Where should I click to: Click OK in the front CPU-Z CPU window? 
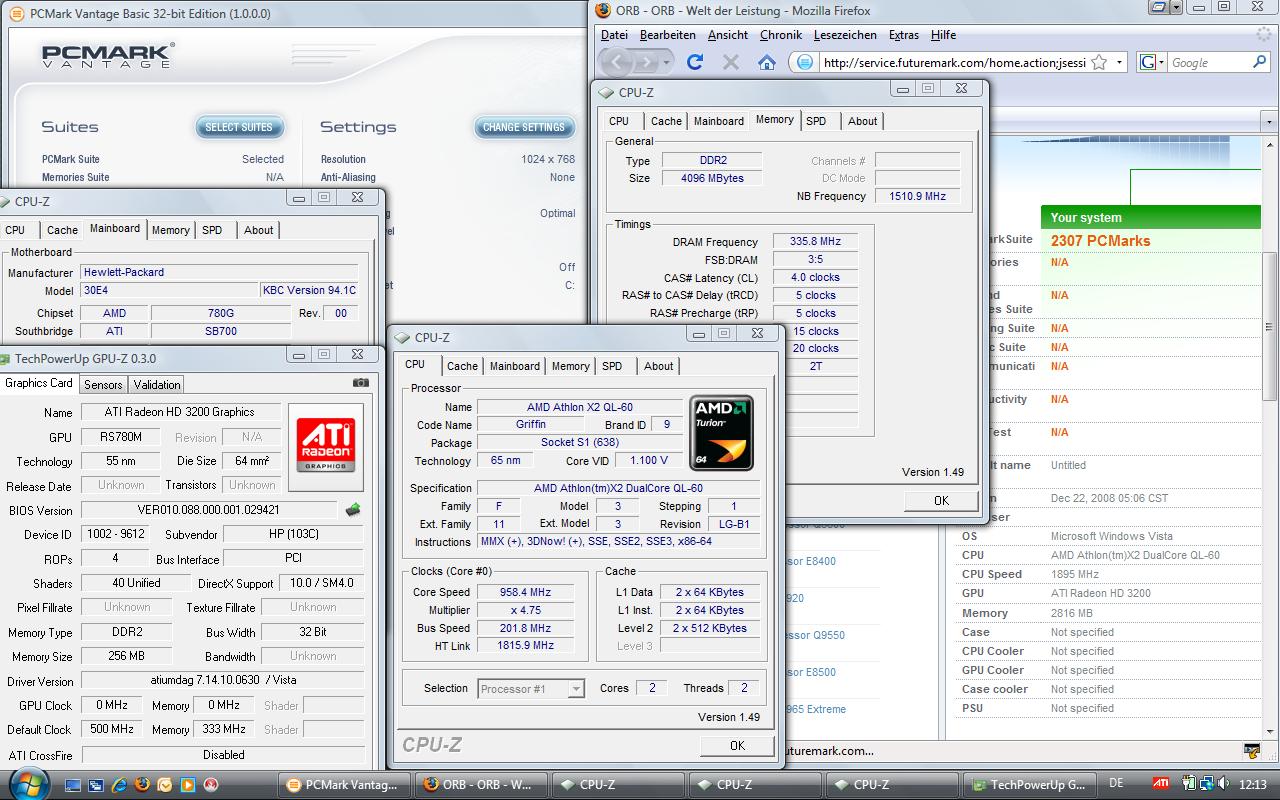pos(737,745)
